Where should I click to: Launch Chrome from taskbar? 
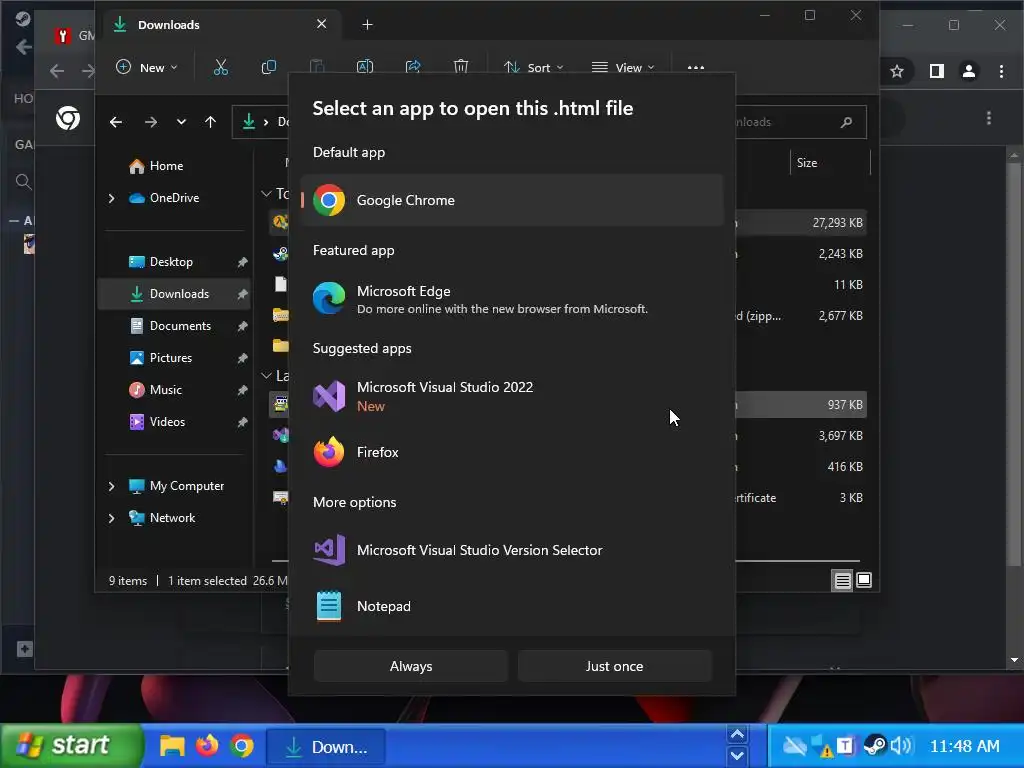(242, 746)
